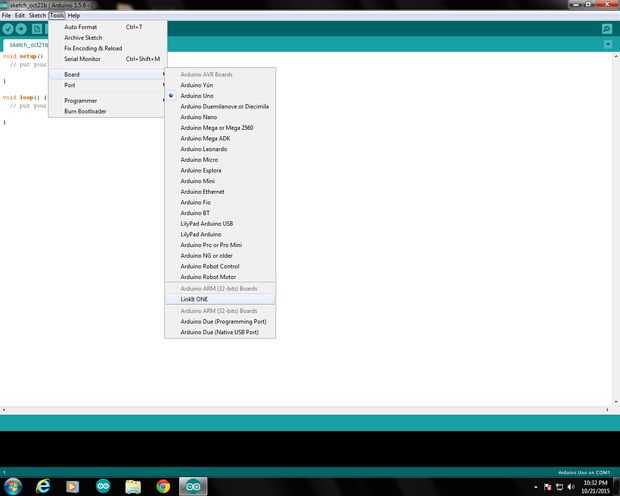Click the New sketch toolbar icon
The image size is (620, 496).
[37, 29]
